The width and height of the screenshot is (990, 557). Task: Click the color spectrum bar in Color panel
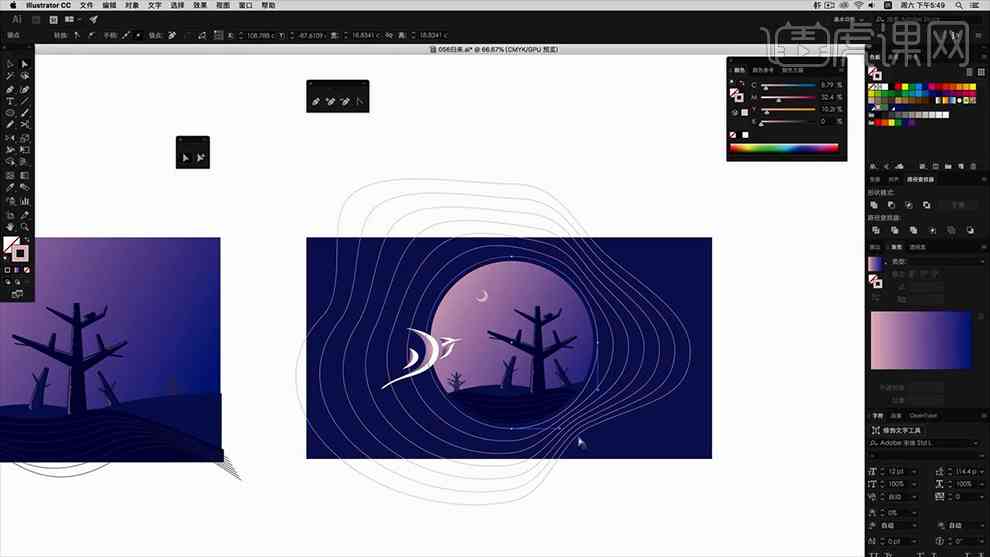pos(784,148)
